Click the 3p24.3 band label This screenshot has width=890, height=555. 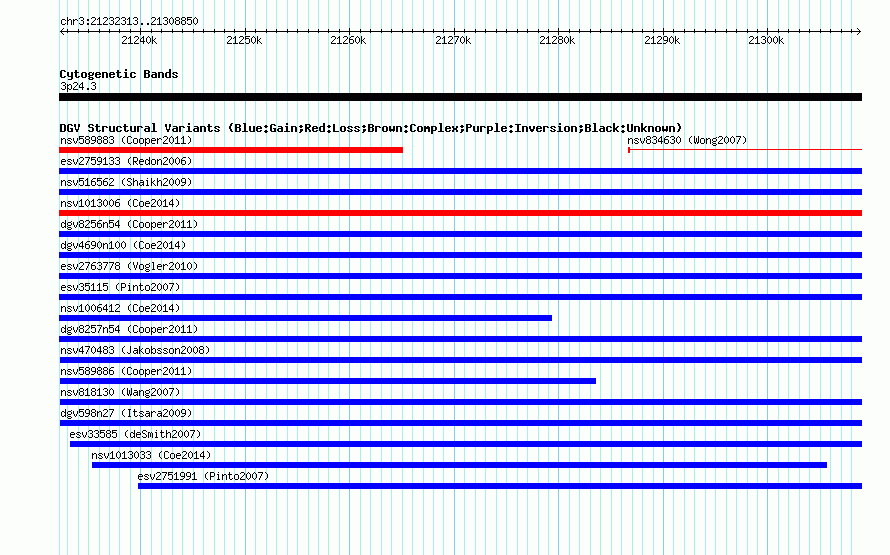78,86
